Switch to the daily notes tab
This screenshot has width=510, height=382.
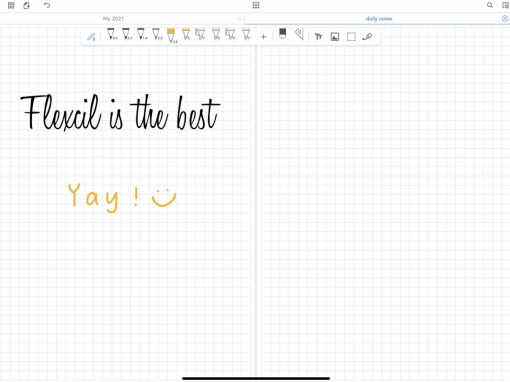click(379, 19)
